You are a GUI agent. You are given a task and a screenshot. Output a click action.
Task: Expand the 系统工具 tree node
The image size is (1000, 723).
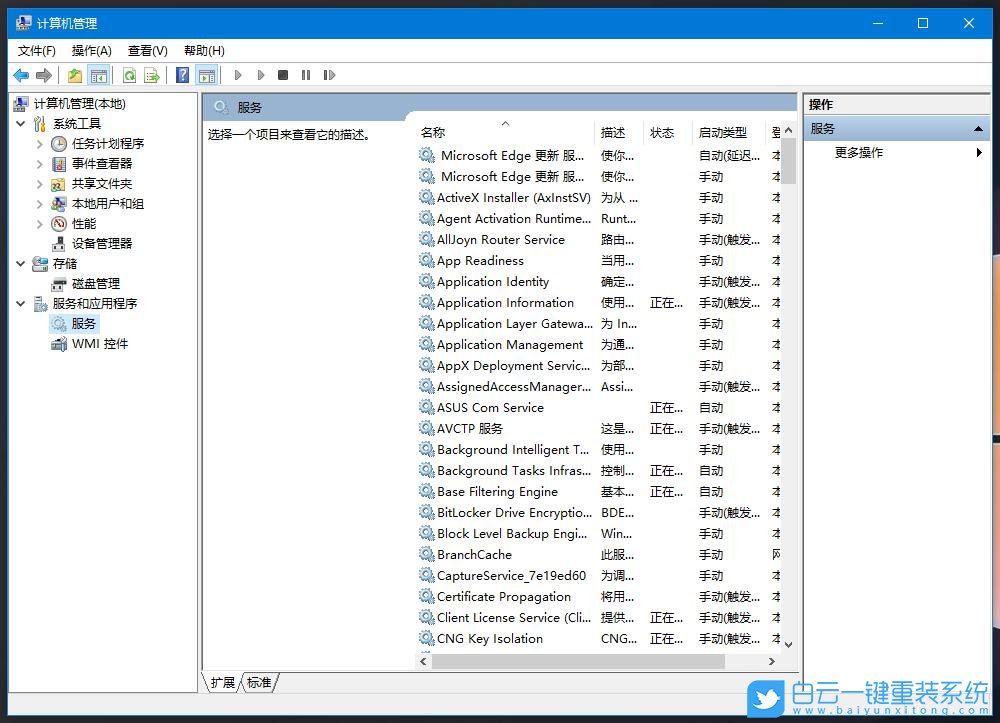(x=22, y=123)
